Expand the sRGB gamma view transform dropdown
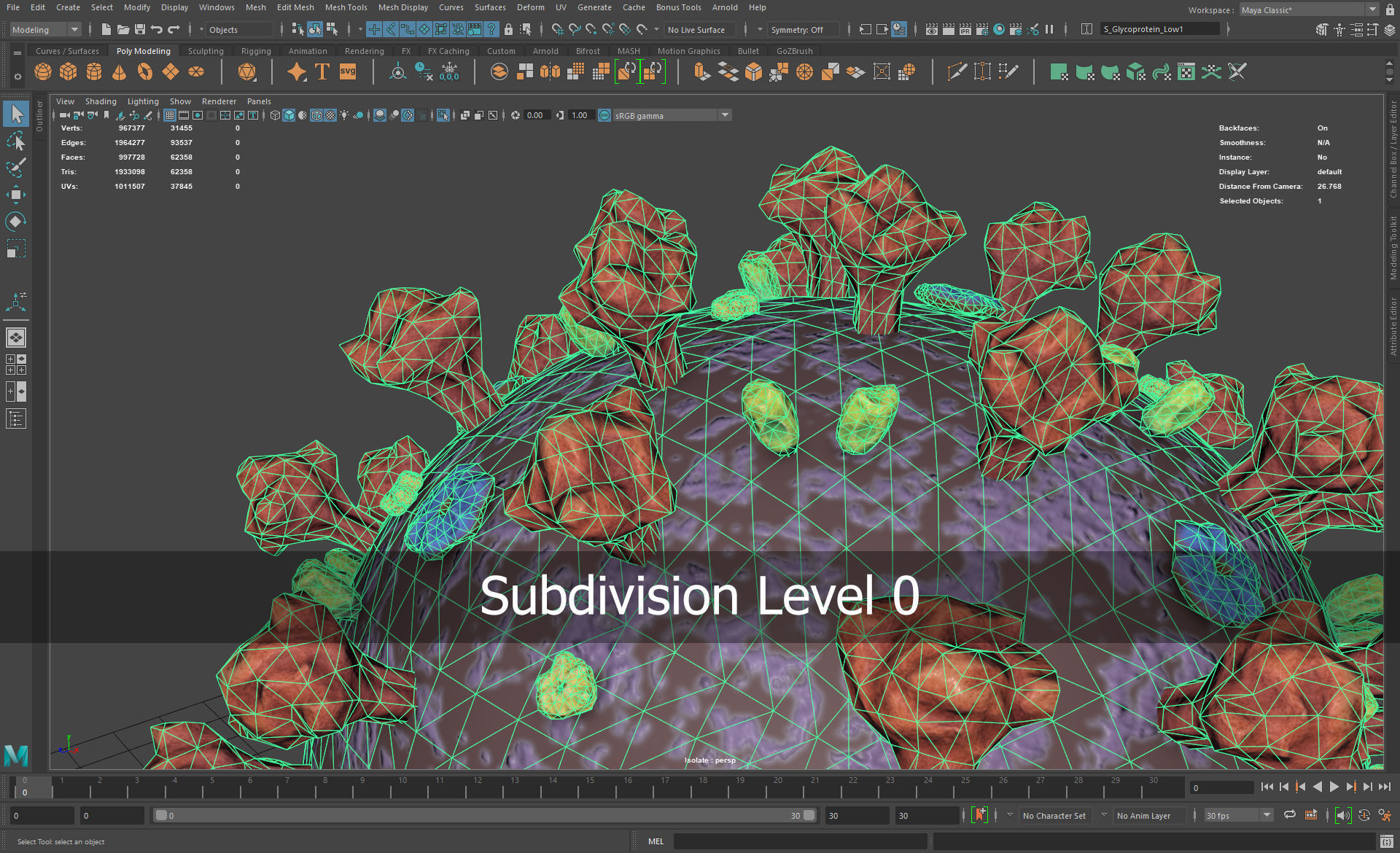Screen dimensions: 1400x853 725,115
